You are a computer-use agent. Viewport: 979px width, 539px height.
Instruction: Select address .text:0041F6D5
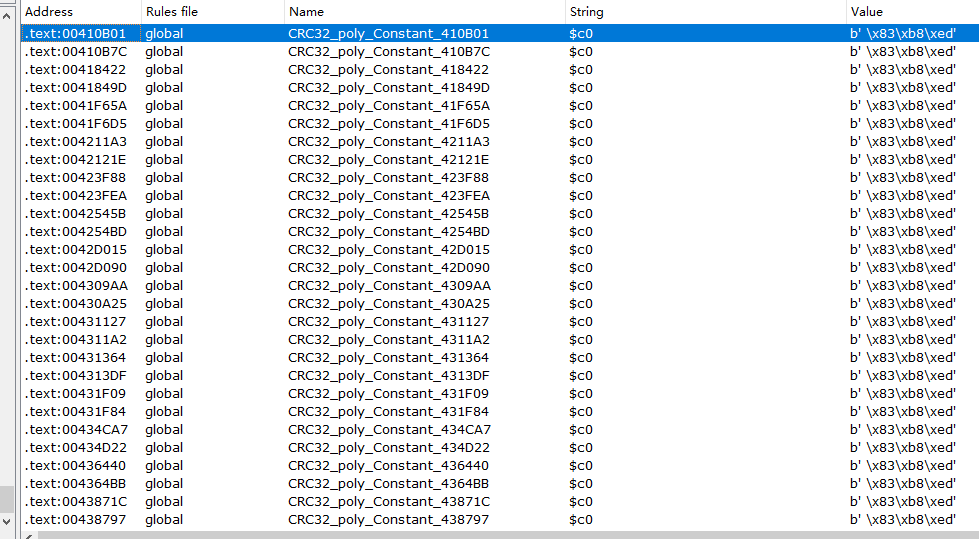coord(76,124)
